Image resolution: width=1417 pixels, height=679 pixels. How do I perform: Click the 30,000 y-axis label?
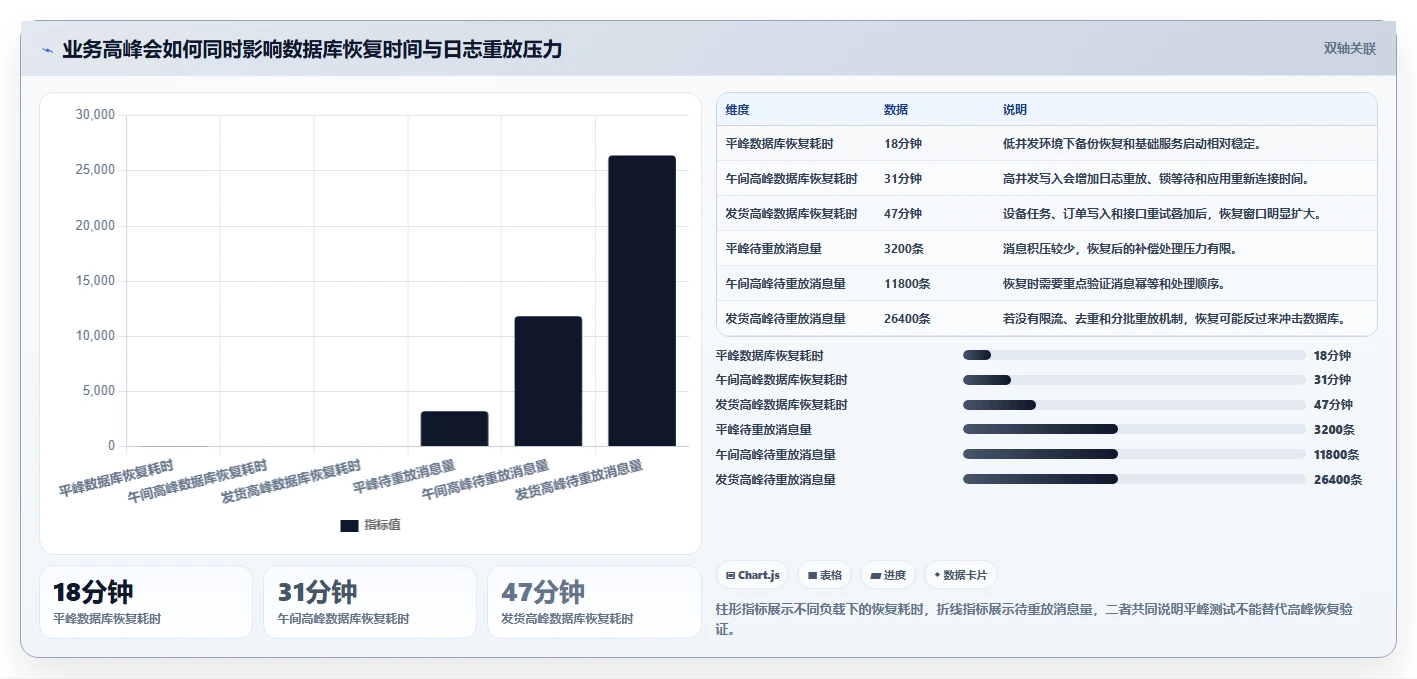coord(95,115)
